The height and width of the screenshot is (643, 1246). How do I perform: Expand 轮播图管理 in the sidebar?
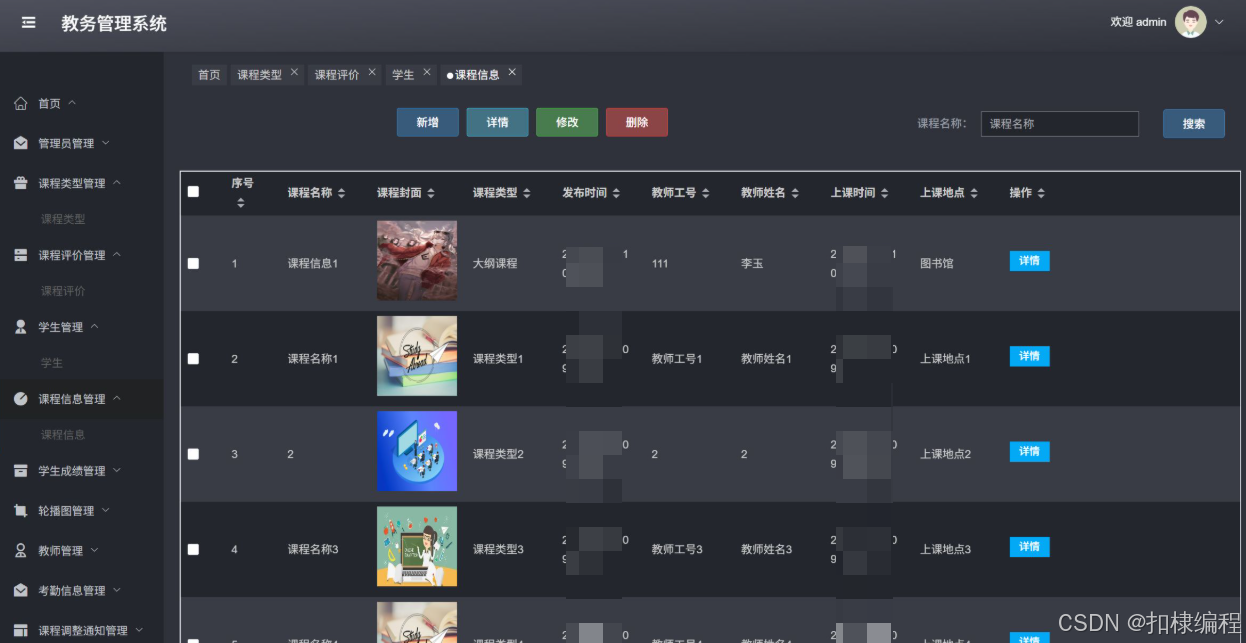point(105,511)
